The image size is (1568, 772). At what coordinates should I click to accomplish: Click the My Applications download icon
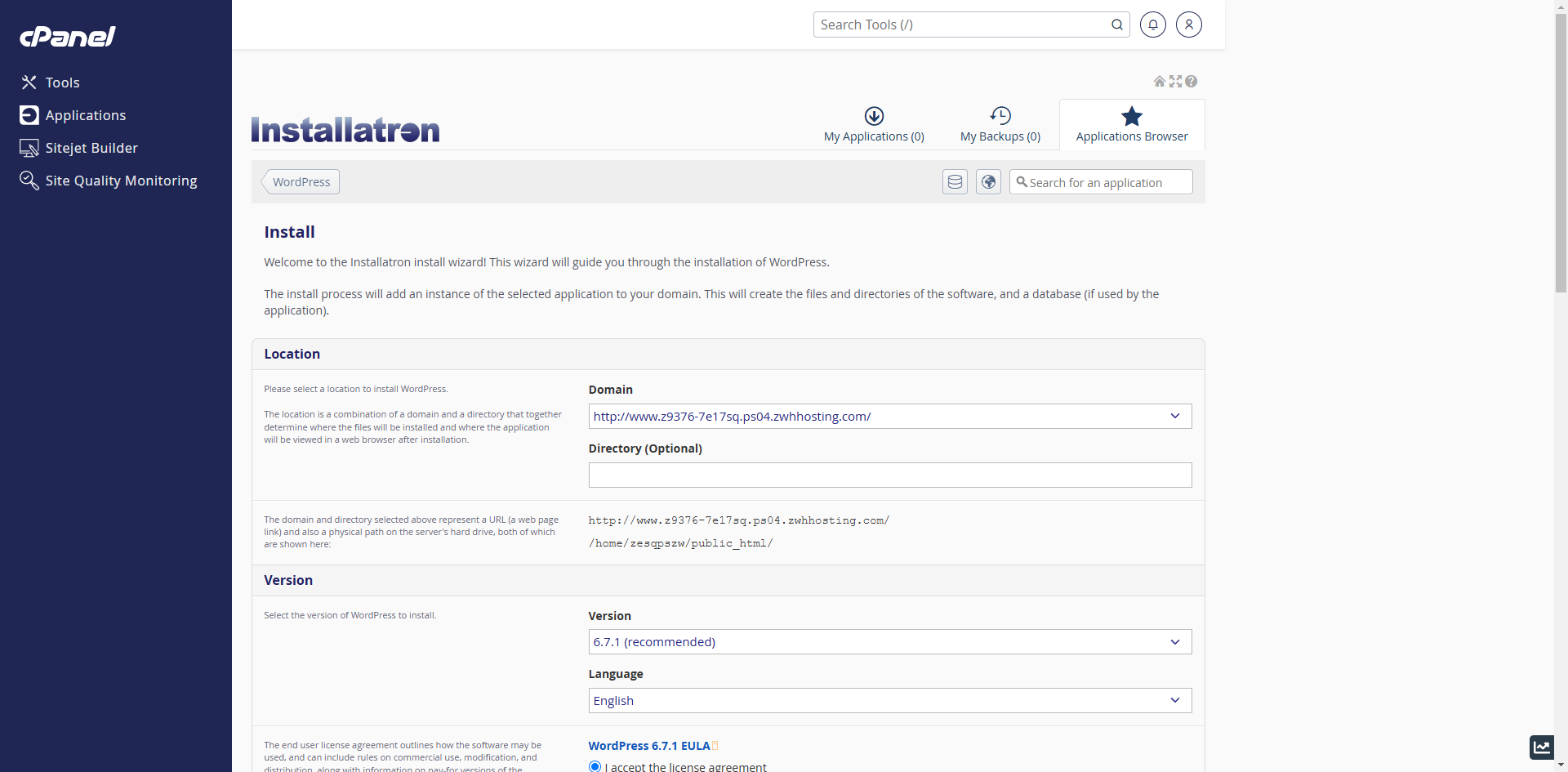pos(874,116)
